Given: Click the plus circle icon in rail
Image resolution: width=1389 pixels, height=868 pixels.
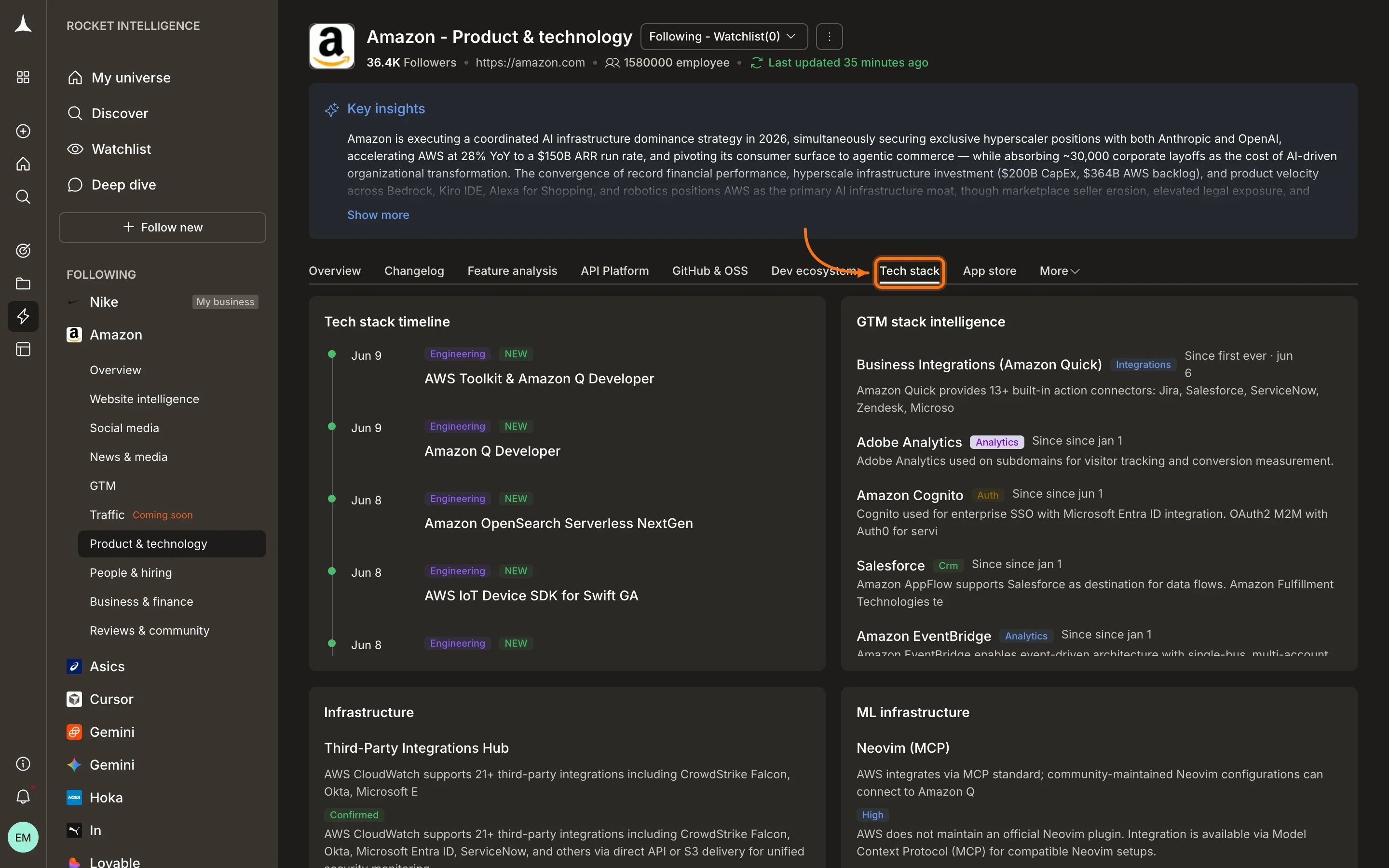Looking at the screenshot, I should [23, 131].
